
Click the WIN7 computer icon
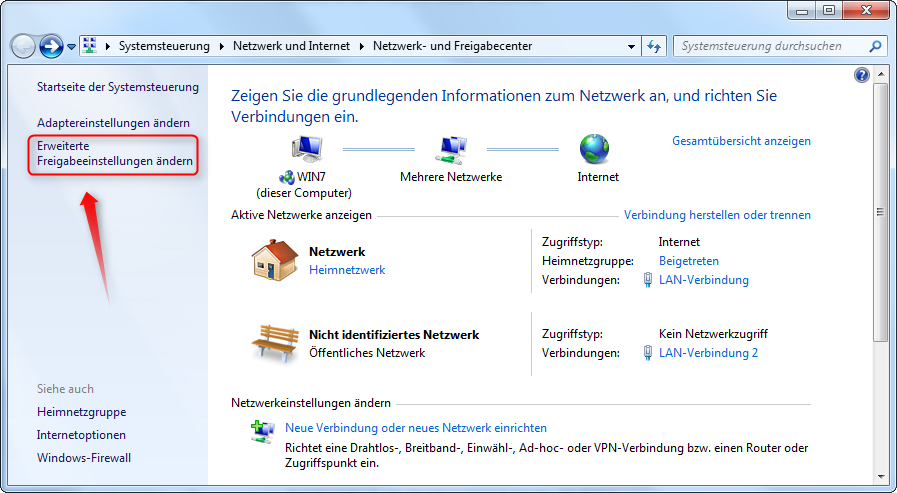point(307,150)
